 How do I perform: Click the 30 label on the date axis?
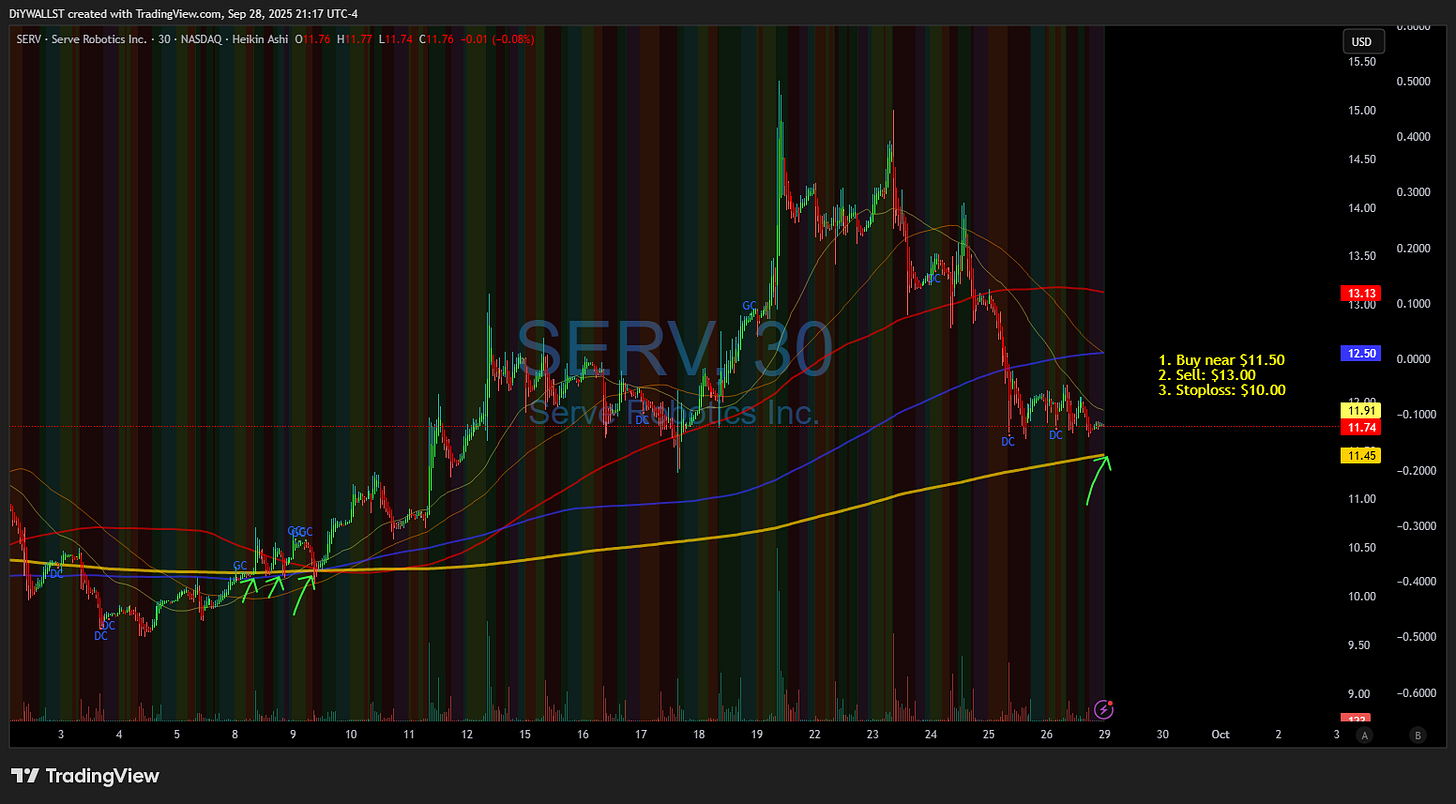(1163, 734)
